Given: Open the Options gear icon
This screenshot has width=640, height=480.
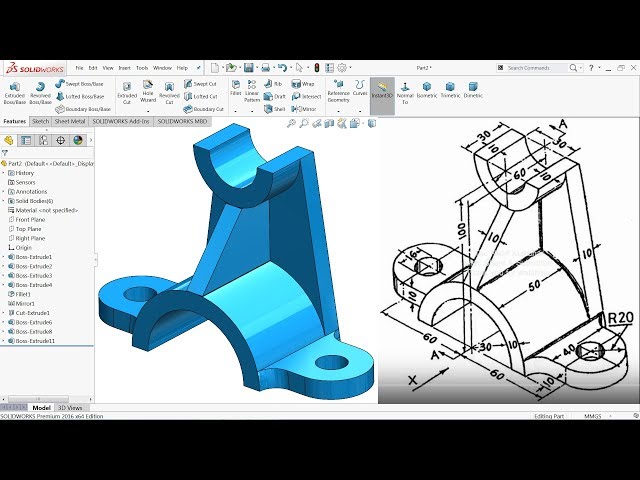Looking at the screenshot, I should [x=342, y=68].
